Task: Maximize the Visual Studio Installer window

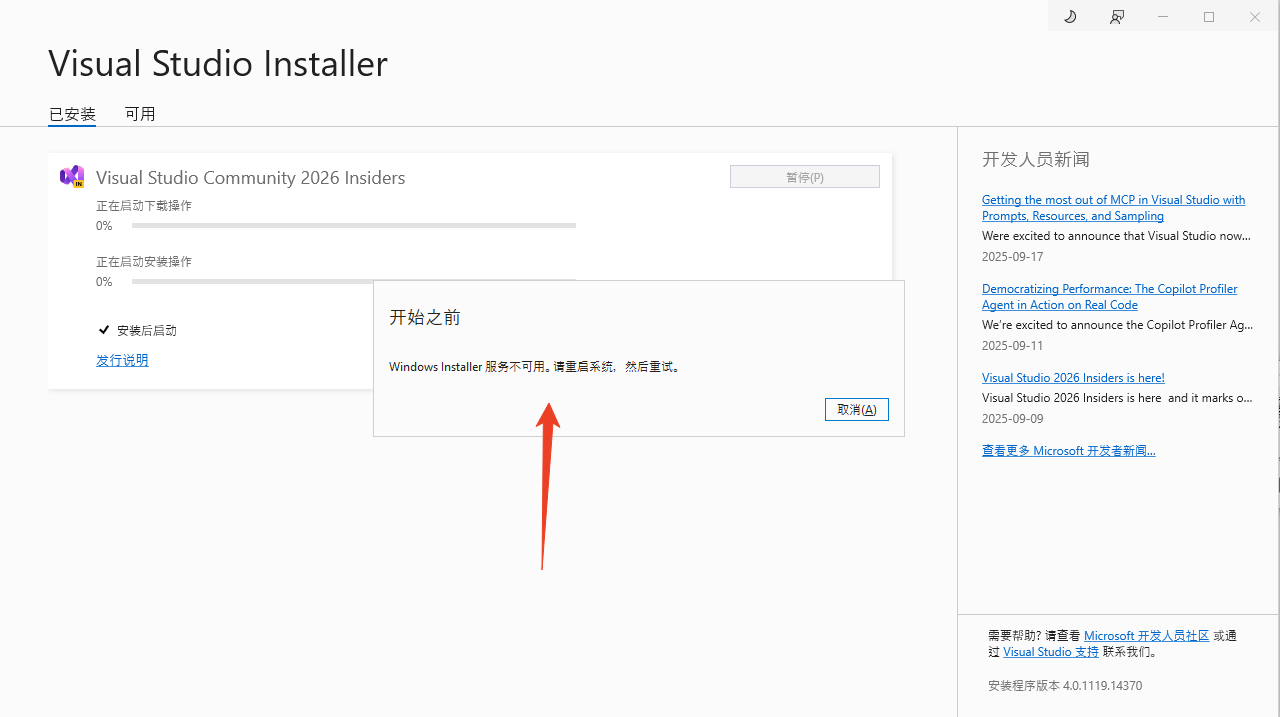Action: (1209, 17)
